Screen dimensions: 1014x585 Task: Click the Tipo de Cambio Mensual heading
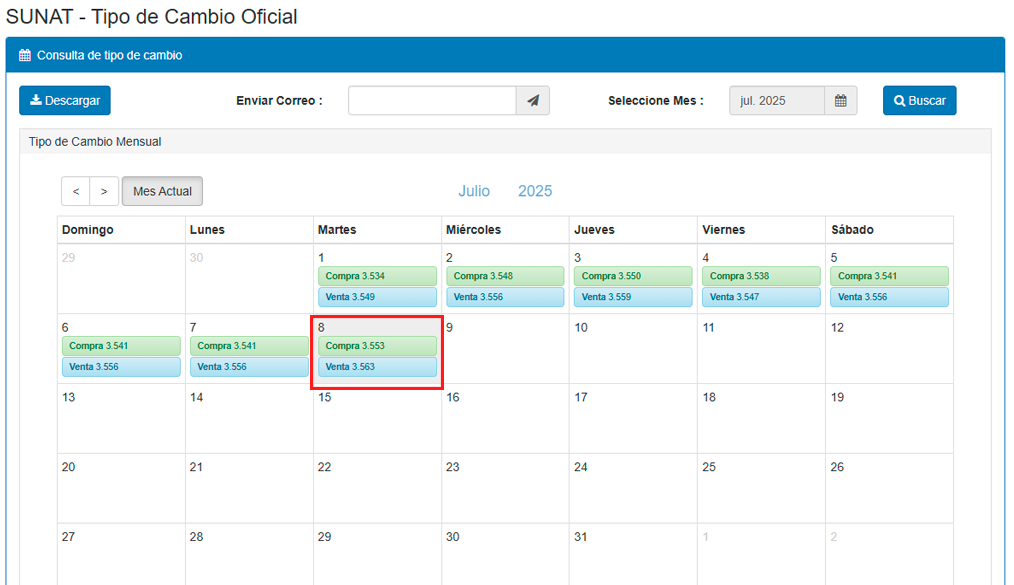click(95, 142)
